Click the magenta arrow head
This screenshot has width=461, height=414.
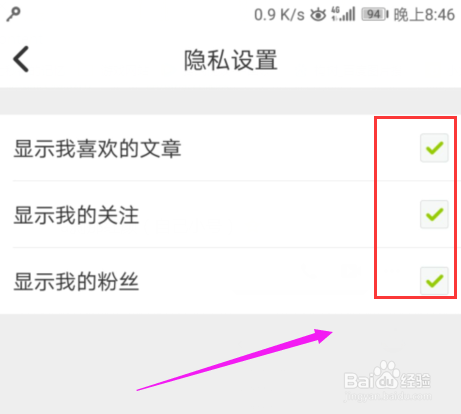[323, 336]
